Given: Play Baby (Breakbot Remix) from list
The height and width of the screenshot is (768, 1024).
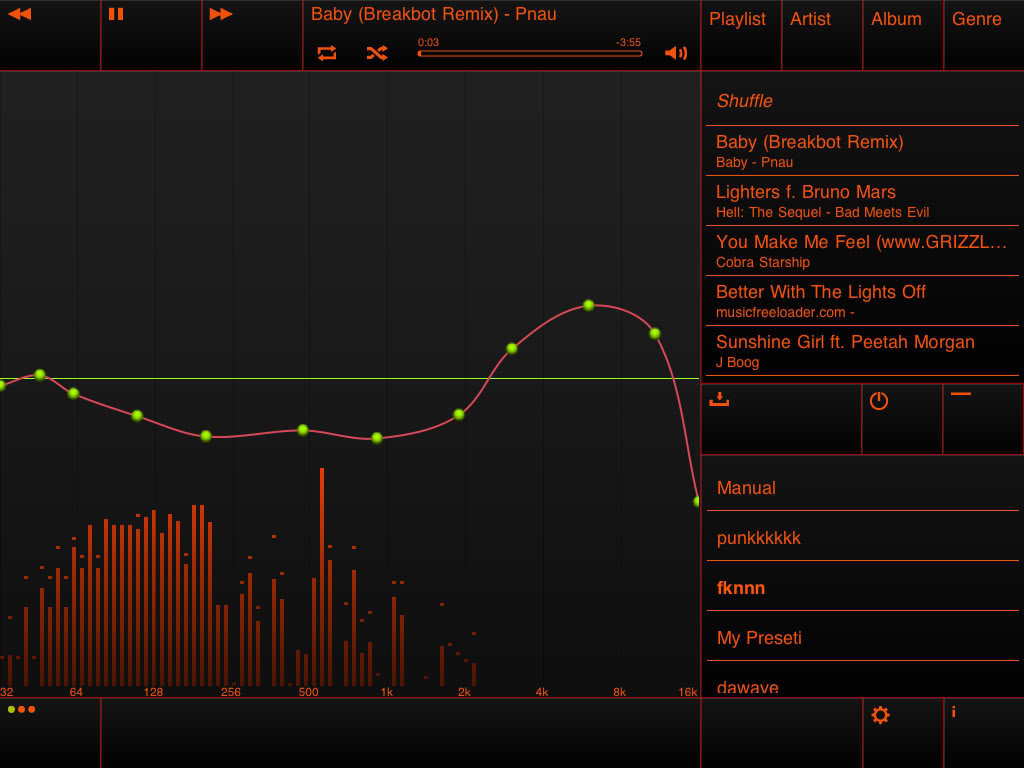Looking at the screenshot, I should tap(862, 151).
